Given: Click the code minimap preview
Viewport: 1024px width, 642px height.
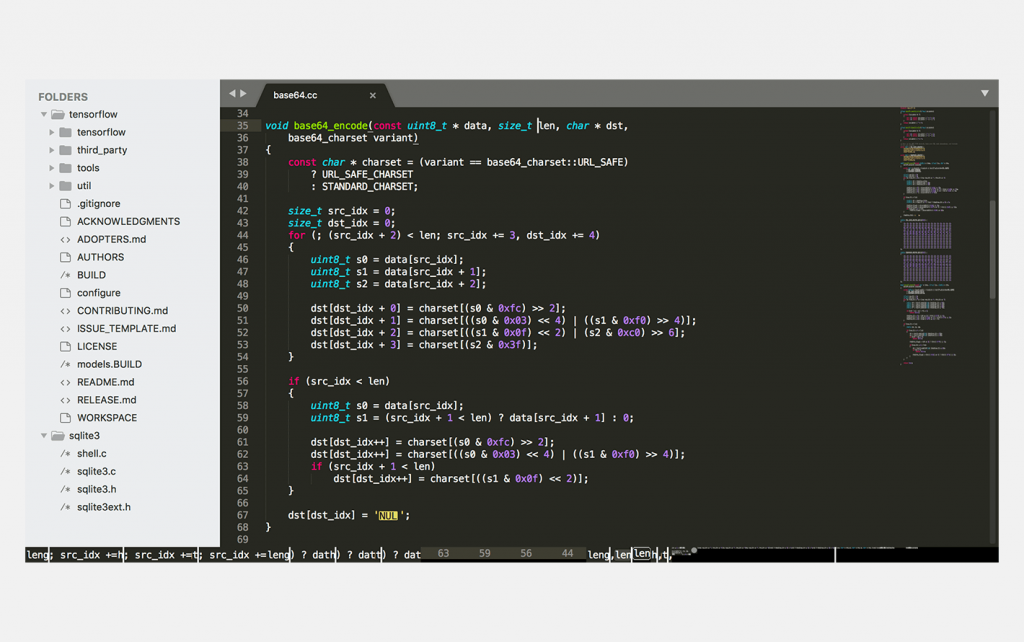Looking at the screenshot, I should [929, 235].
